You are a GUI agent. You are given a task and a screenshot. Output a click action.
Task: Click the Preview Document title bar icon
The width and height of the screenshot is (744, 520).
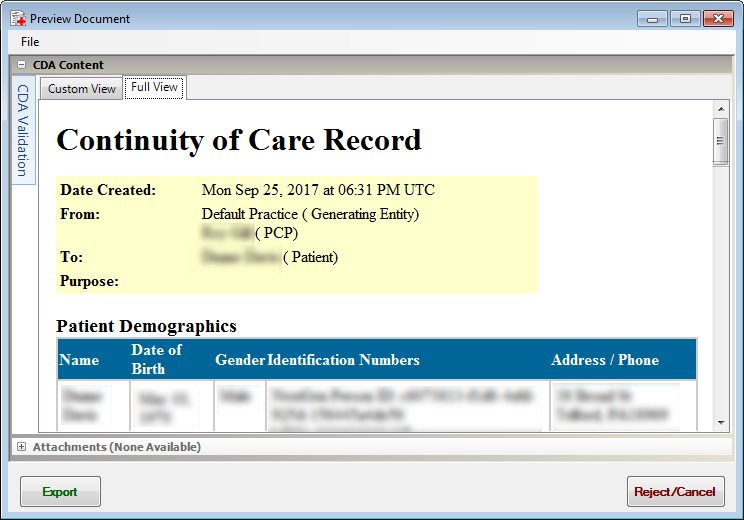[18, 19]
